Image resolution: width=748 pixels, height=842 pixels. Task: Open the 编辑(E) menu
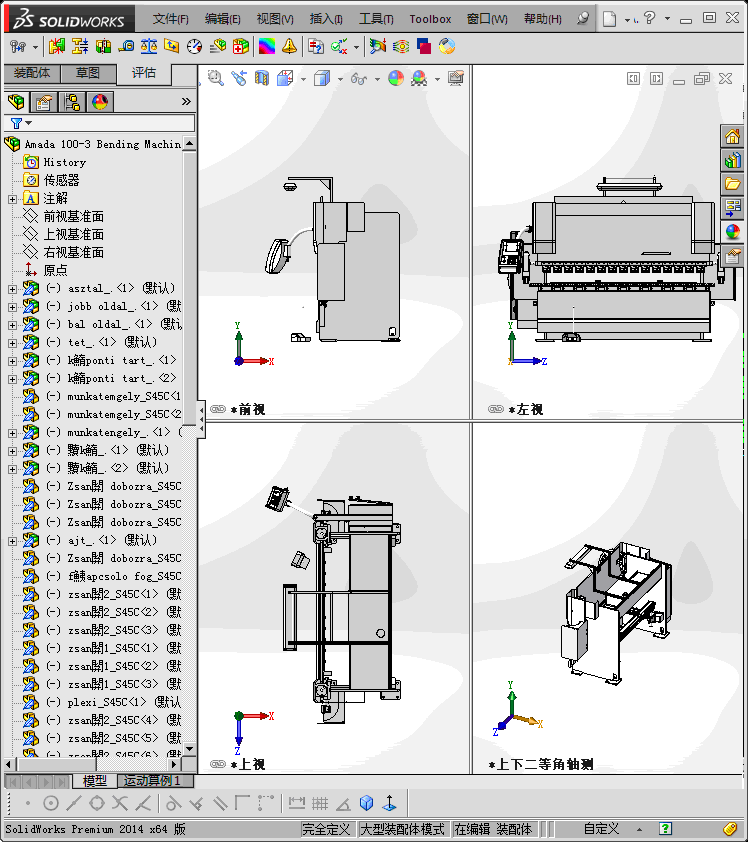(222, 19)
